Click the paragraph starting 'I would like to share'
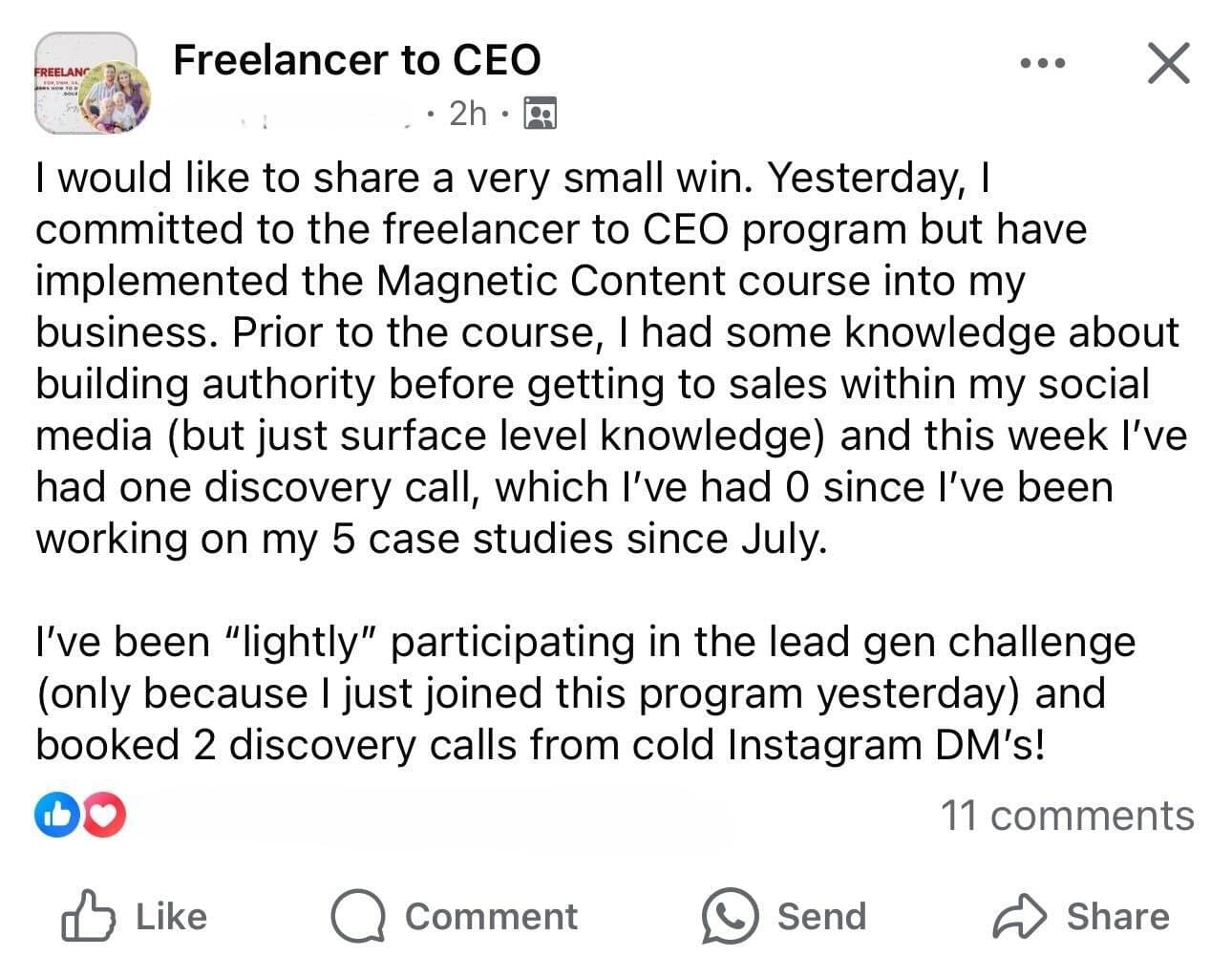This screenshot has width=1232, height=978. [x=611, y=358]
